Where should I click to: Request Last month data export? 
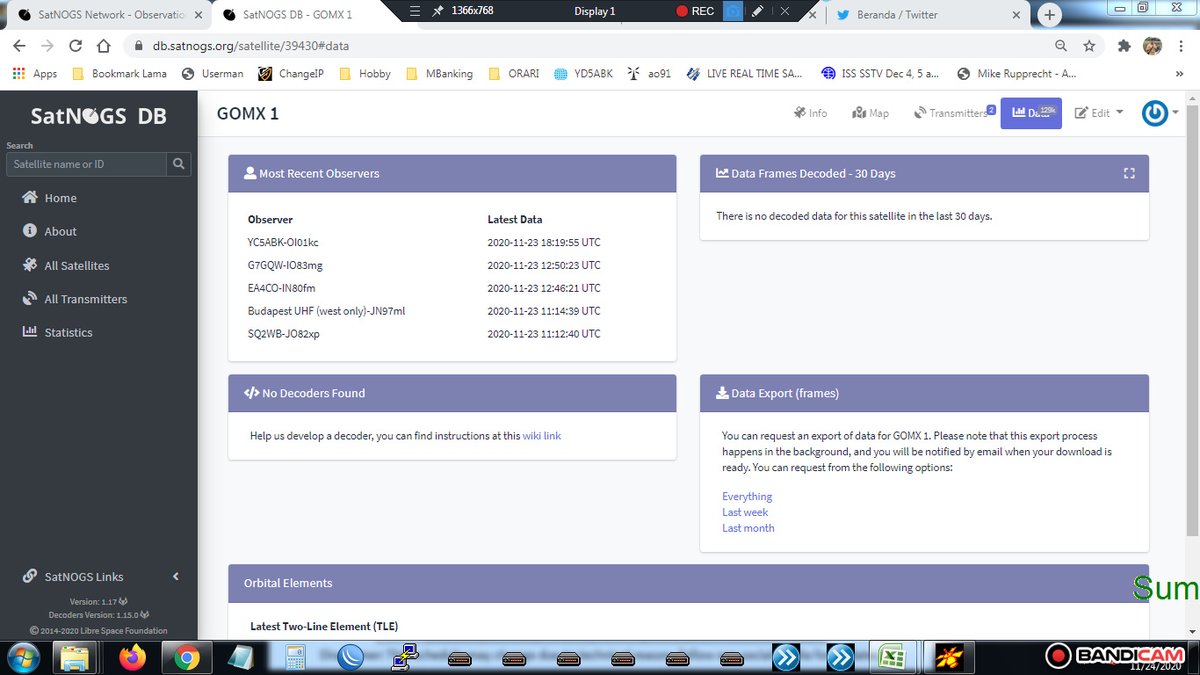(748, 528)
